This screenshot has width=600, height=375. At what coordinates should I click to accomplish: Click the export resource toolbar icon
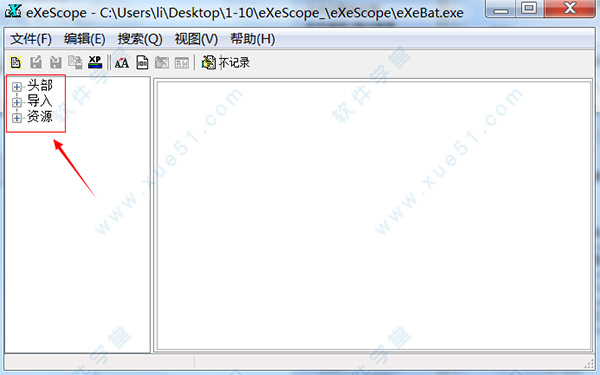(36, 62)
